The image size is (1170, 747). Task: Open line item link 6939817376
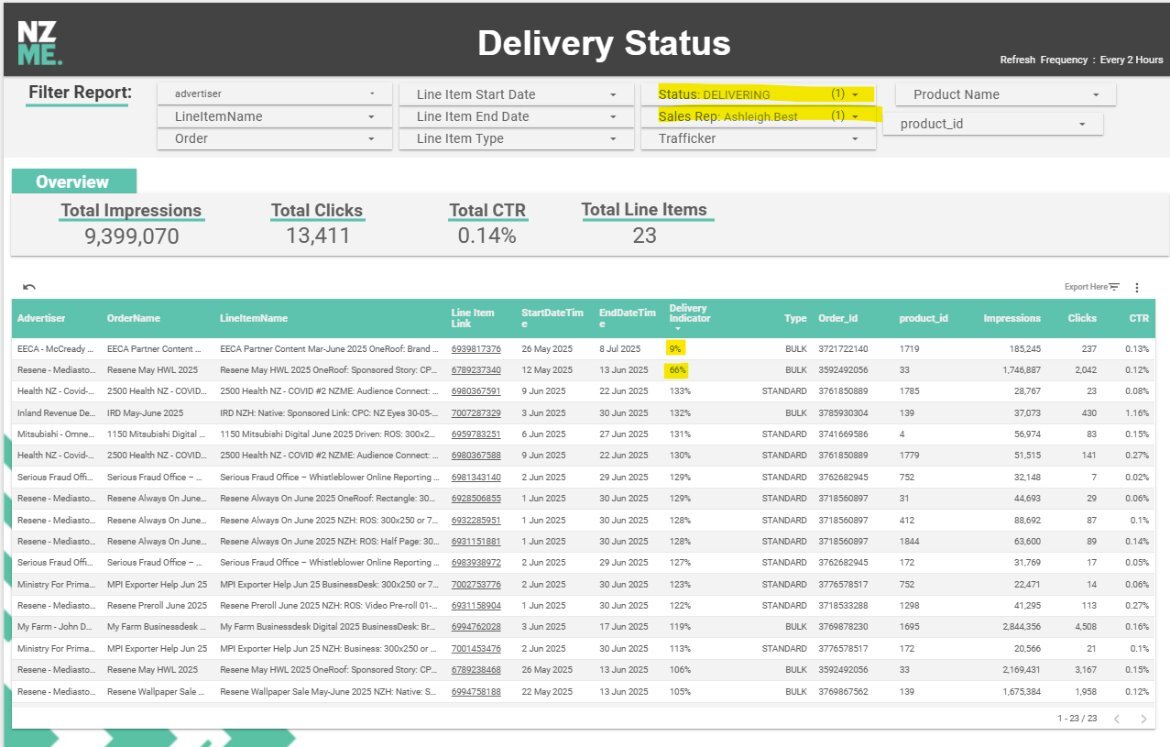pos(476,349)
